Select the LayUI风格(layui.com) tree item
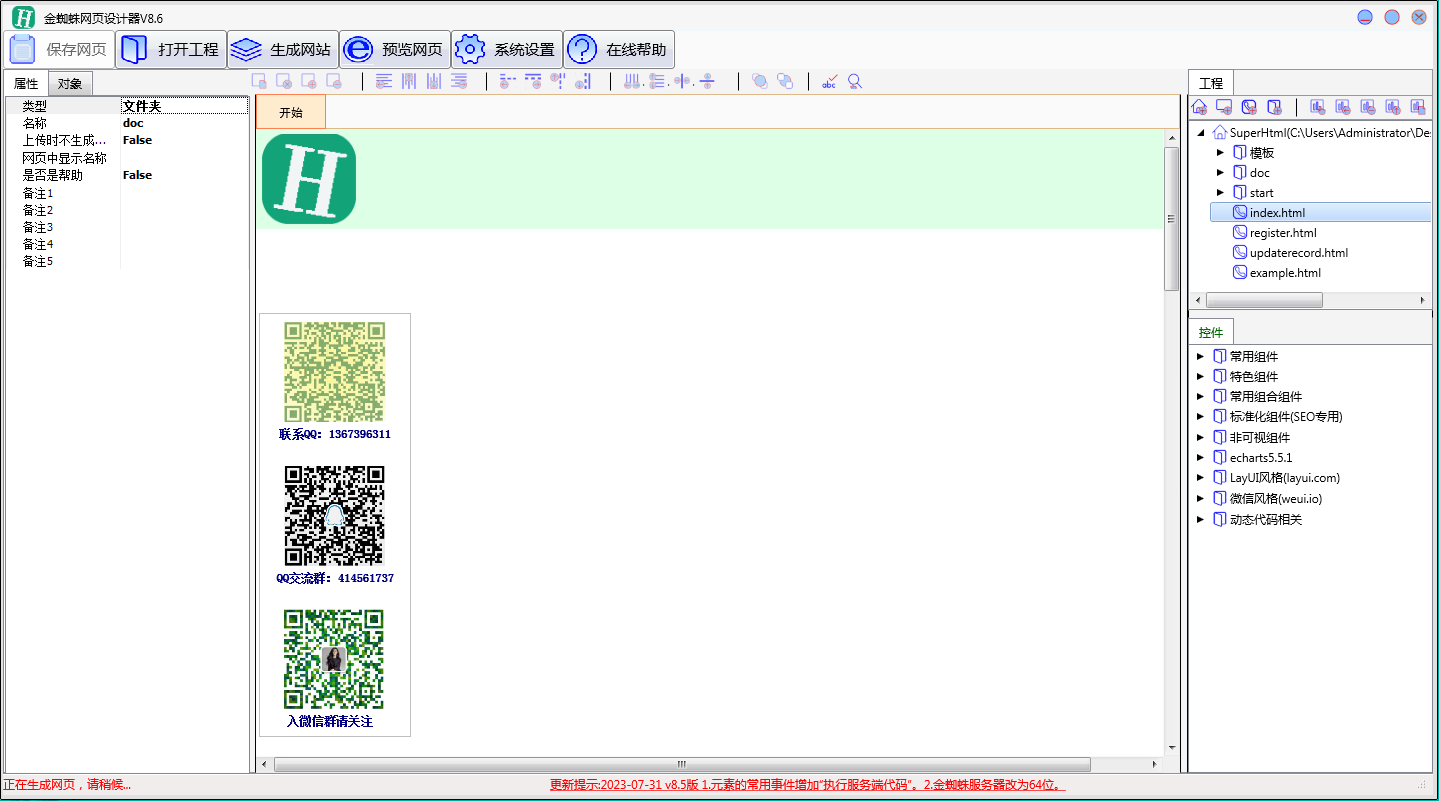1439x801 pixels. (x=1285, y=478)
